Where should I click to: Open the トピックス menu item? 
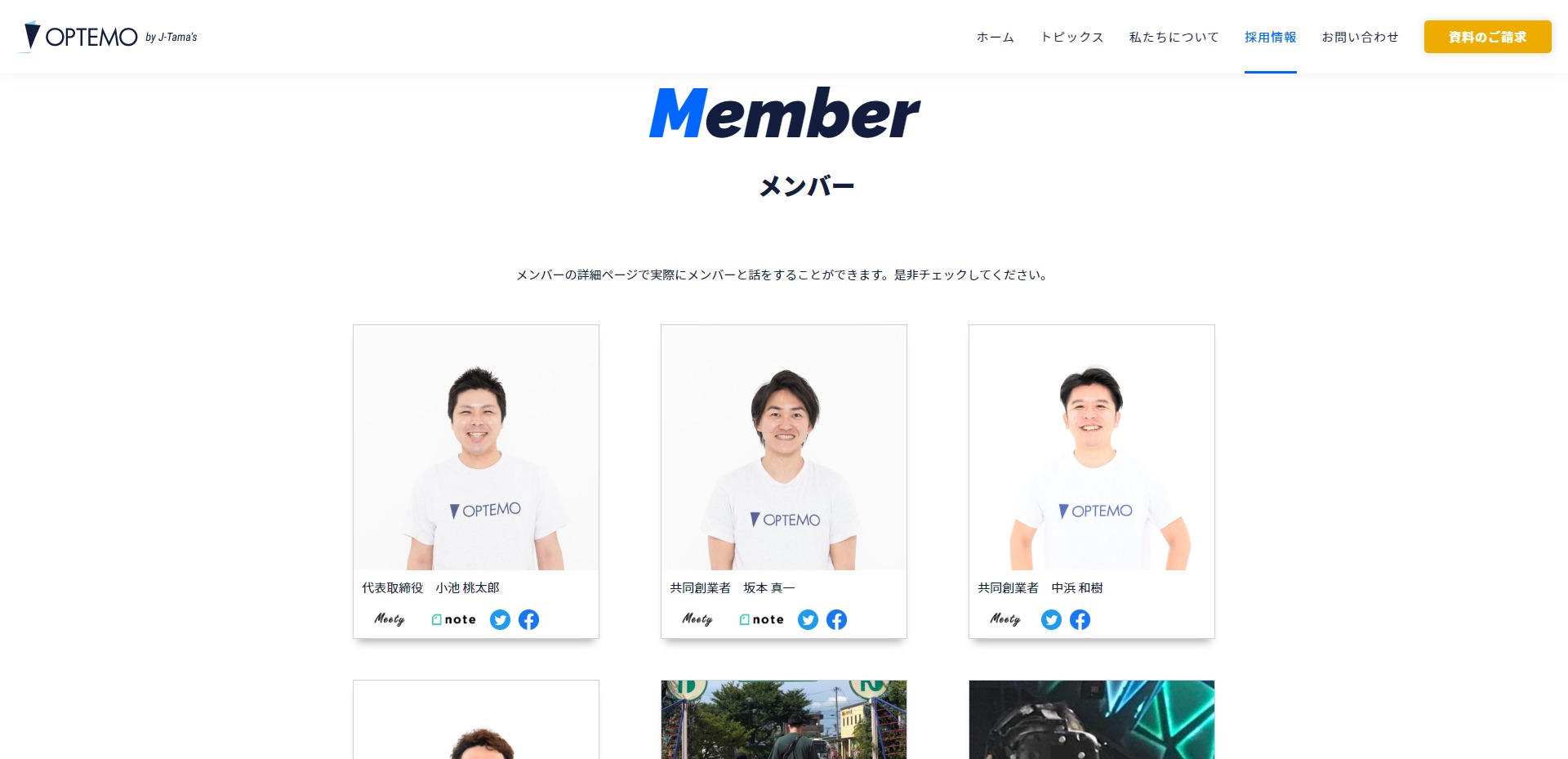(x=1072, y=38)
